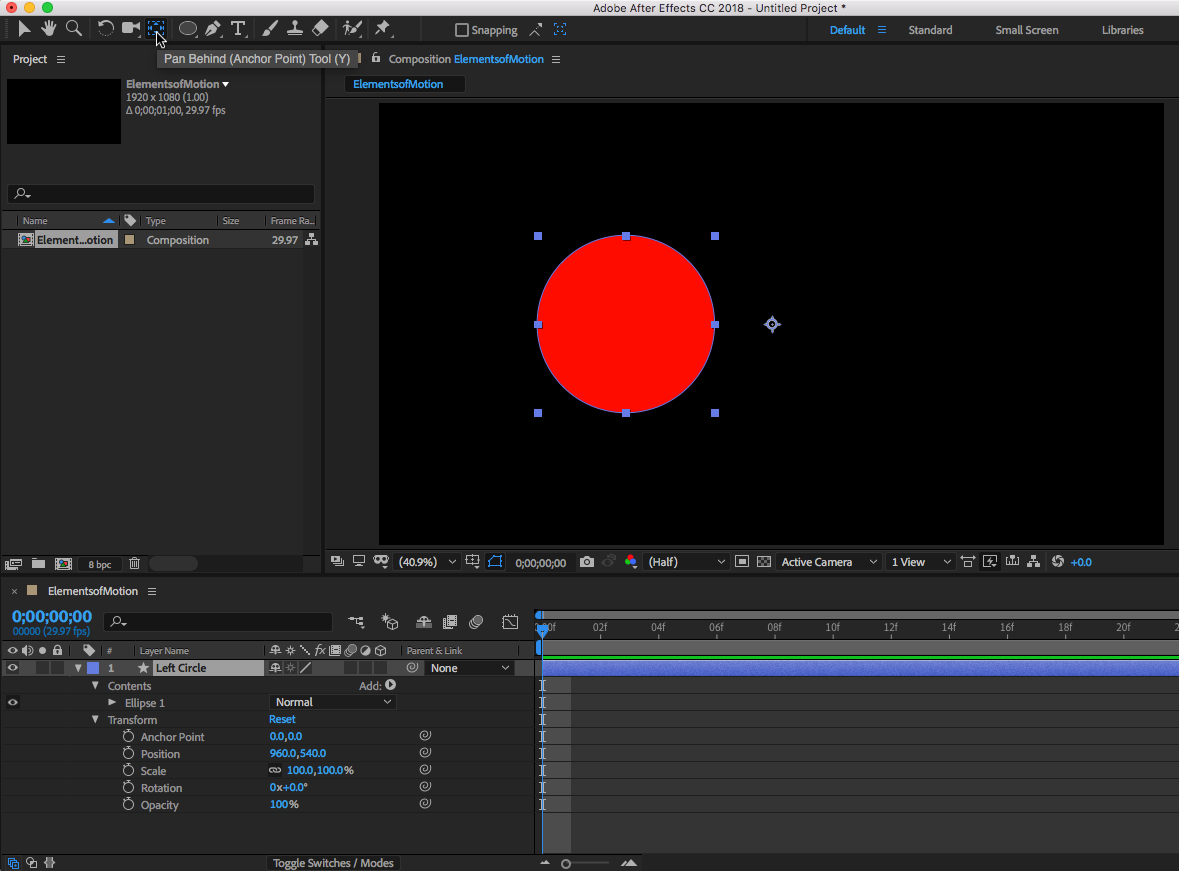The image size is (1179, 871).
Task: Enable the Snapping checkbox
Action: click(462, 30)
